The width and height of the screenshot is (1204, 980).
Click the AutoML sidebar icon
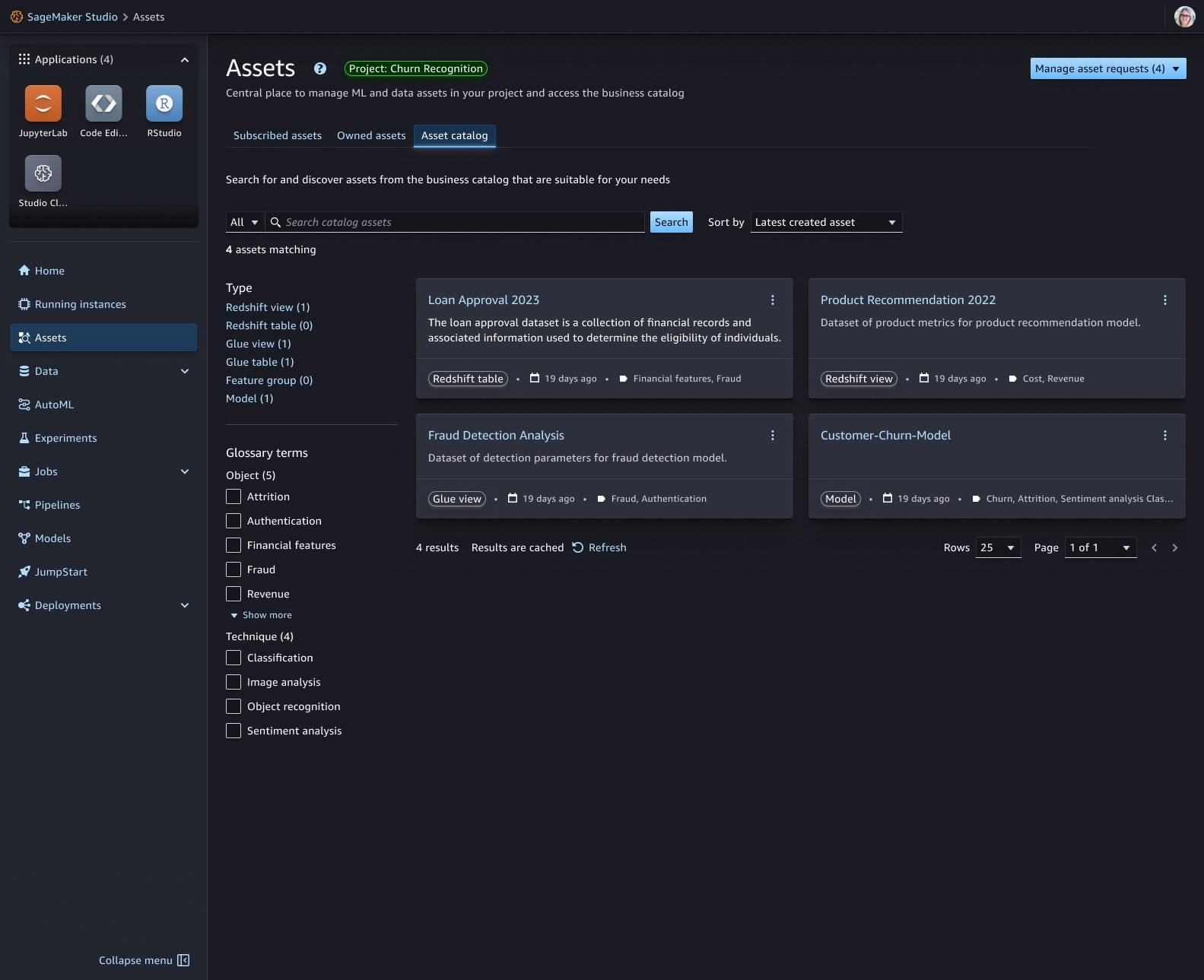[24, 404]
